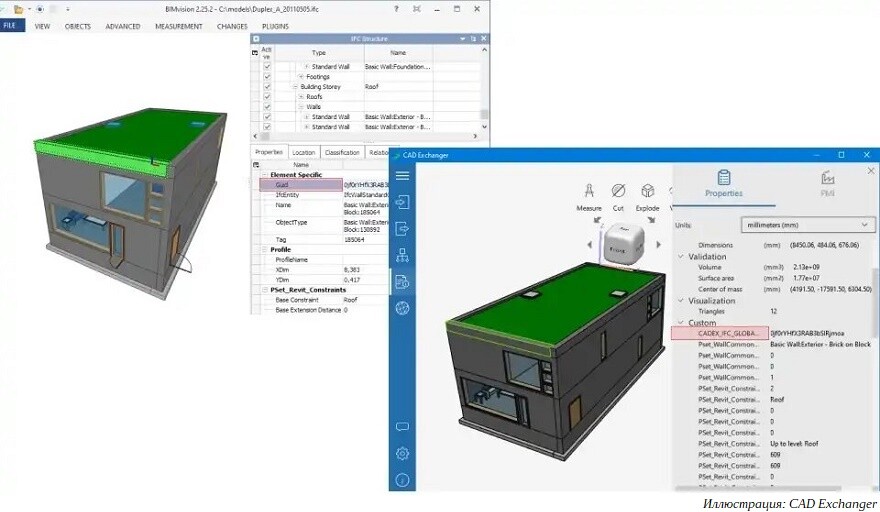Uncheck the Footings active checkbox
880x512 pixels.
(x=267, y=76)
